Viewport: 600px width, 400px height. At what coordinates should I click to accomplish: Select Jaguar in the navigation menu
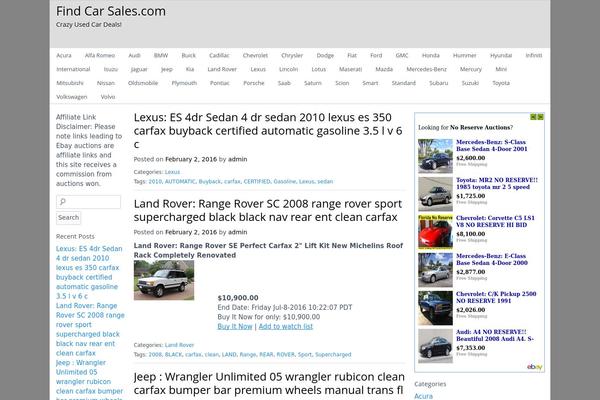[x=139, y=69]
